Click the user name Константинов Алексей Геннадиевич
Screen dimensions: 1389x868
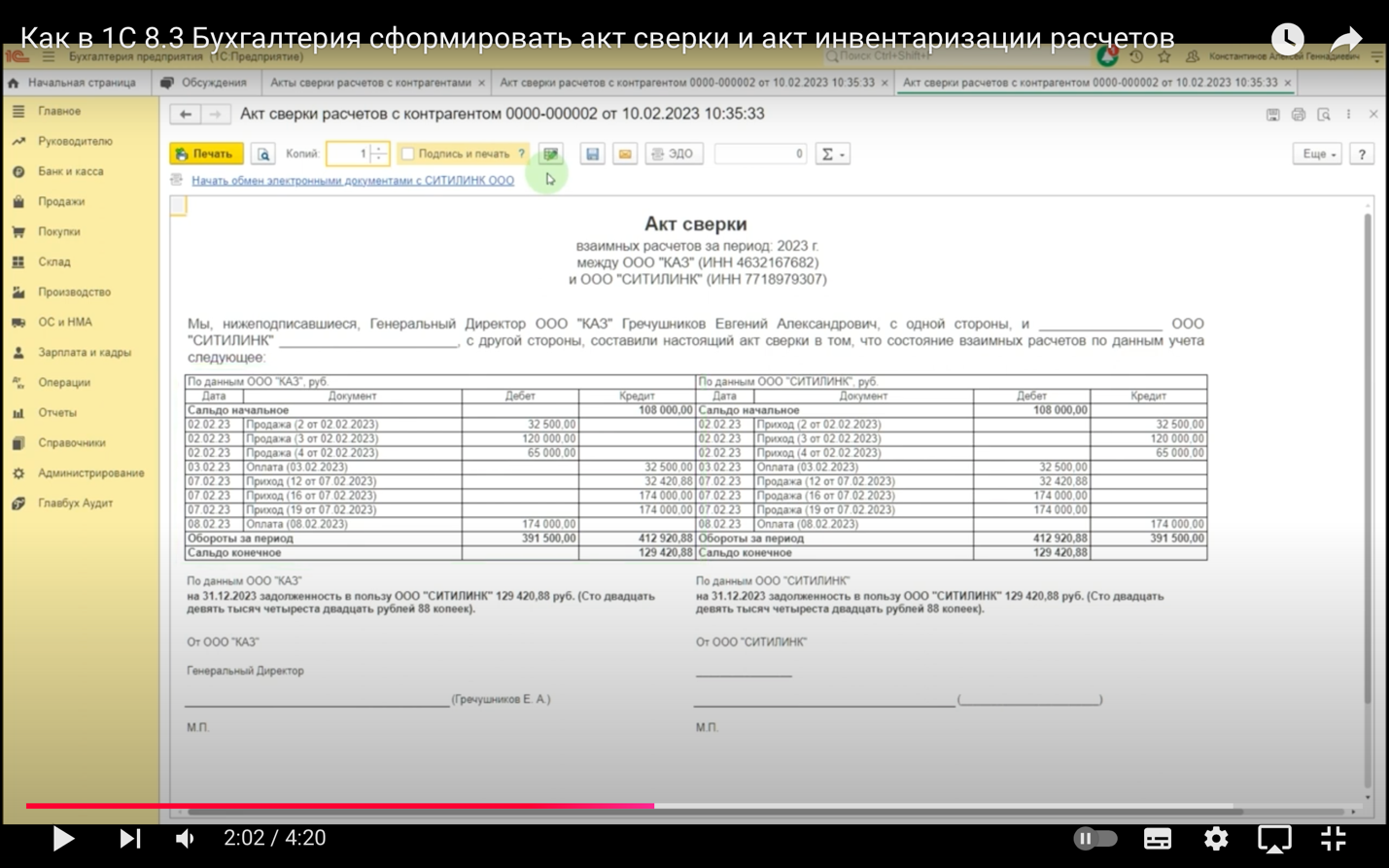1283,57
